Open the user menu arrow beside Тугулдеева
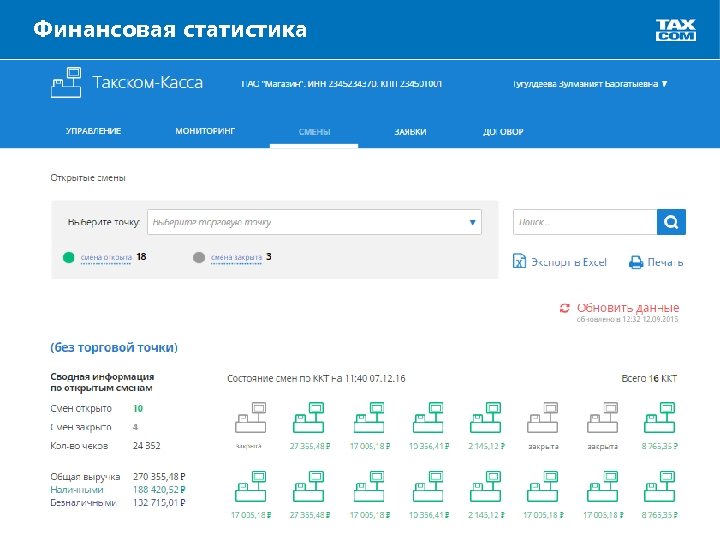 [664, 84]
